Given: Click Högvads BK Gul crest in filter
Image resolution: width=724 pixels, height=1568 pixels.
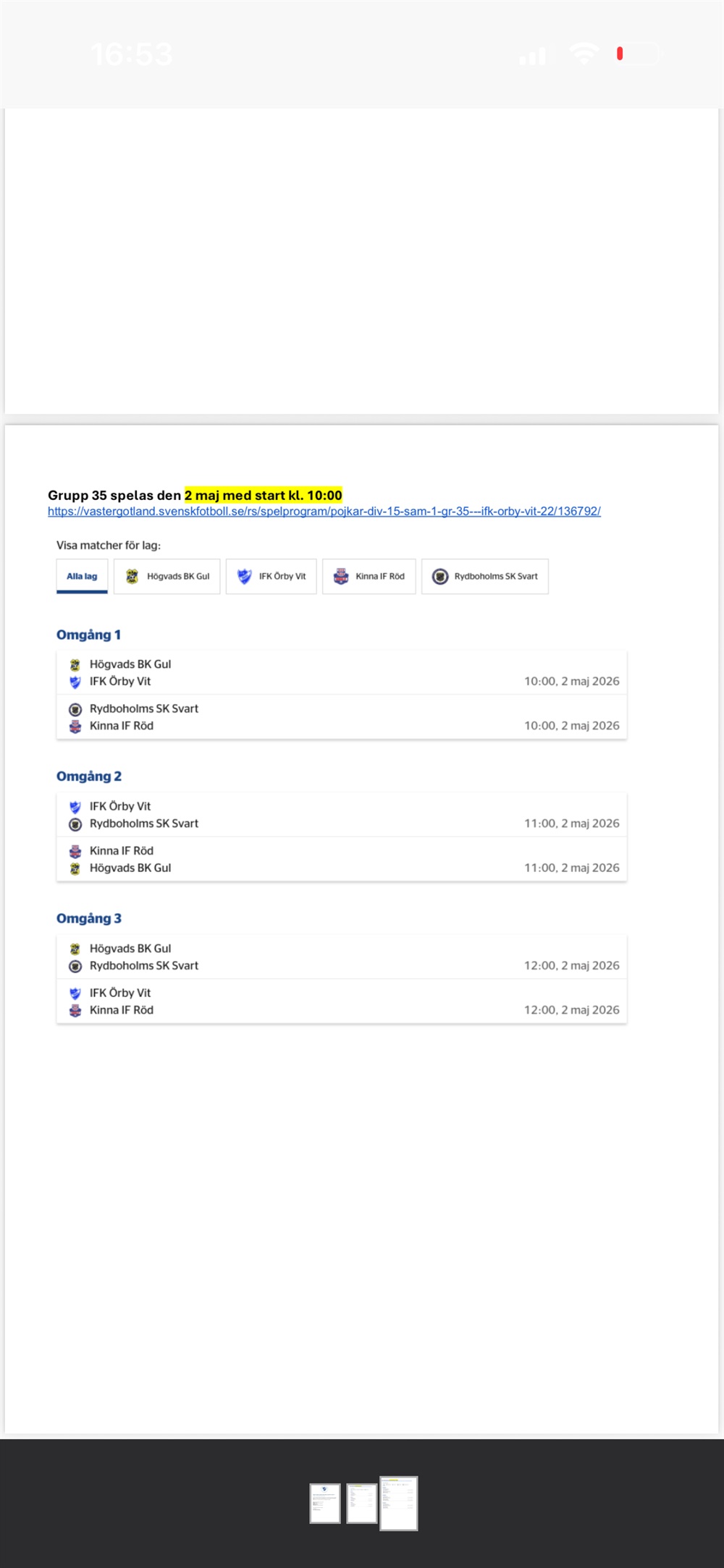Looking at the screenshot, I should coord(132,577).
